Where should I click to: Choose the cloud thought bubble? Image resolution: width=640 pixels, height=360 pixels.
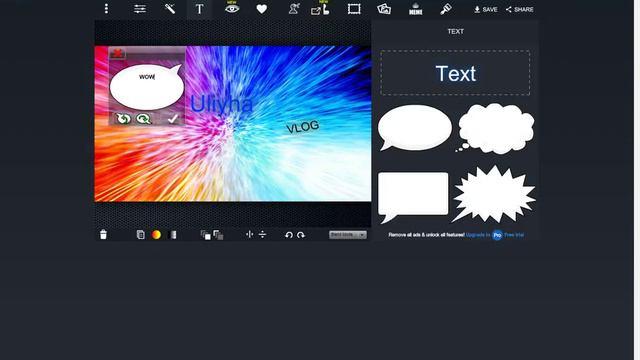[495, 128]
